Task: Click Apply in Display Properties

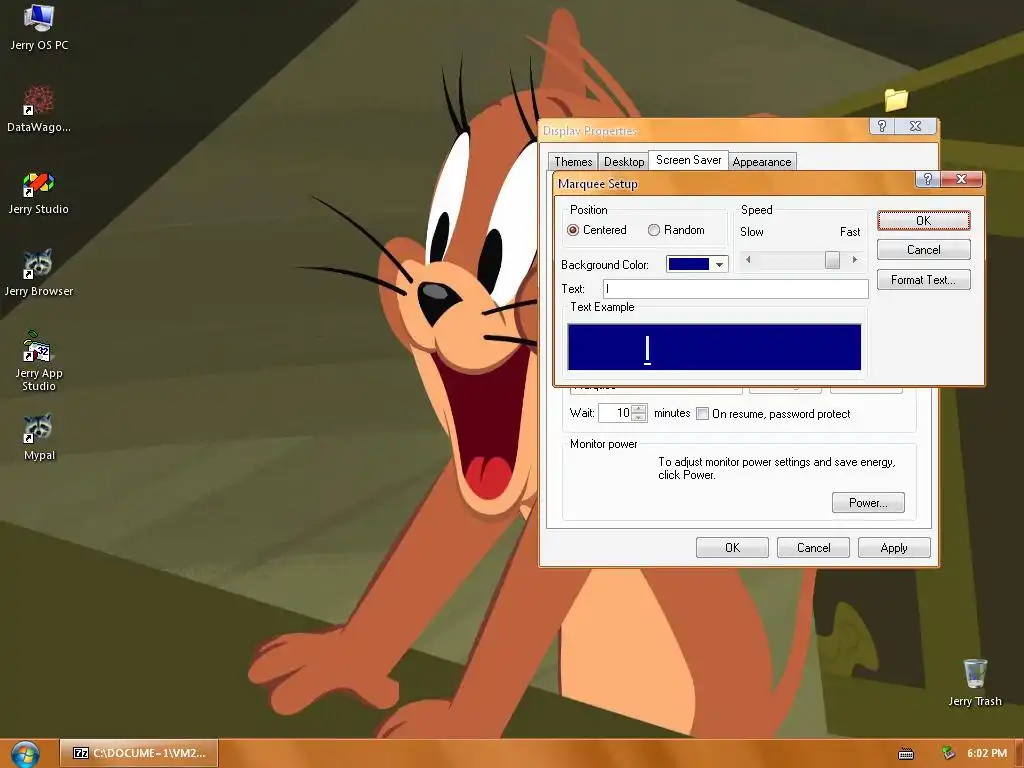Action: (x=894, y=548)
